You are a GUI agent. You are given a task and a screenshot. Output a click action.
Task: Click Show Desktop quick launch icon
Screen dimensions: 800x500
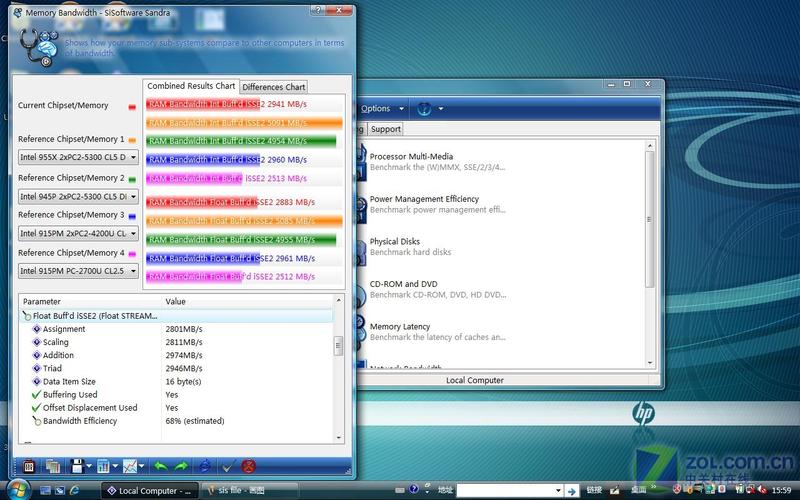coord(45,490)
